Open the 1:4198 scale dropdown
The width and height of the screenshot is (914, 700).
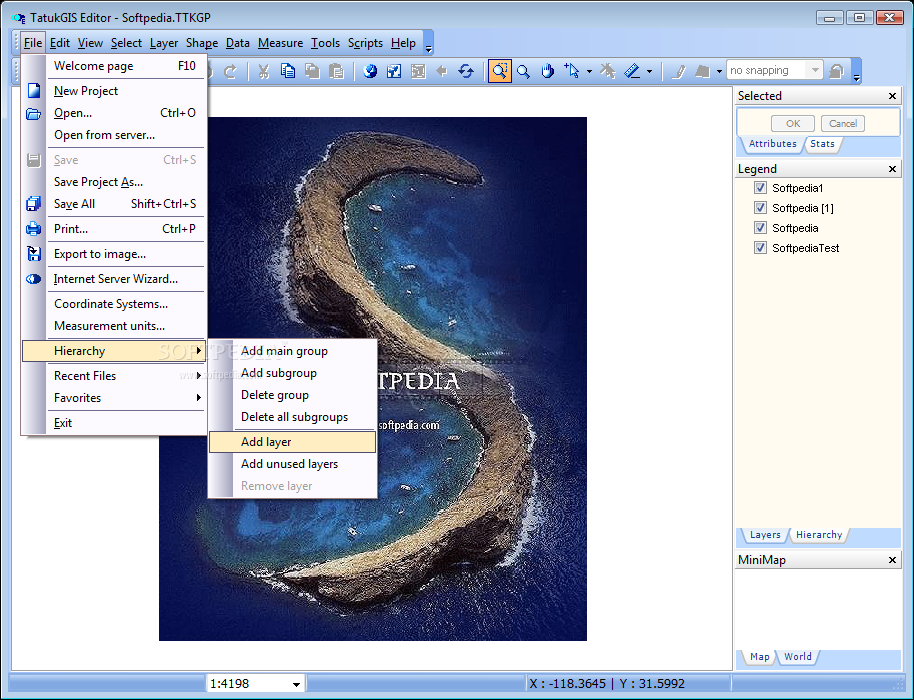pyautogui.click(x=296, y=684)
